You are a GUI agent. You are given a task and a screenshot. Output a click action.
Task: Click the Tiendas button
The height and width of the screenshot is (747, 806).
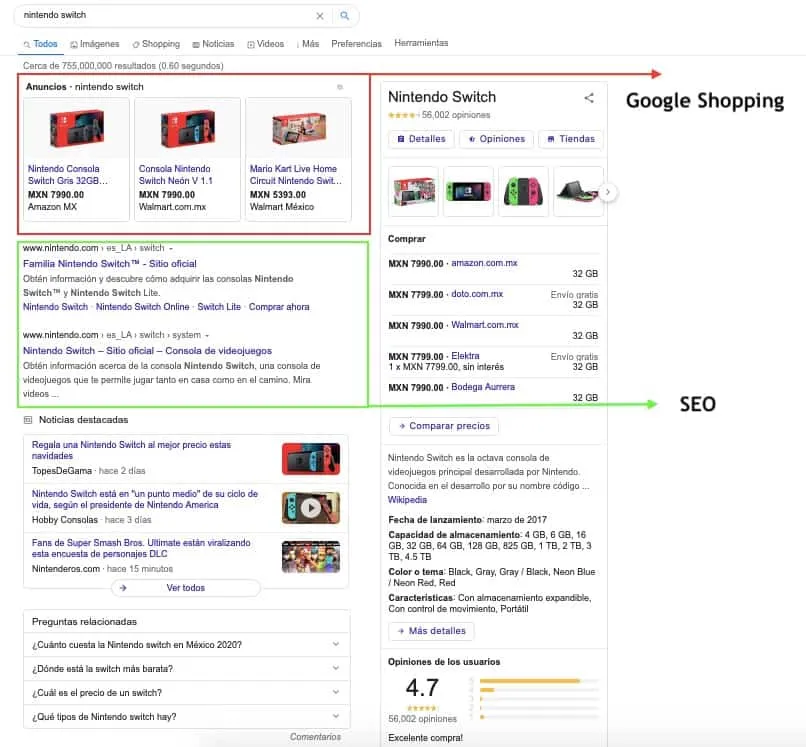[571, 139]
